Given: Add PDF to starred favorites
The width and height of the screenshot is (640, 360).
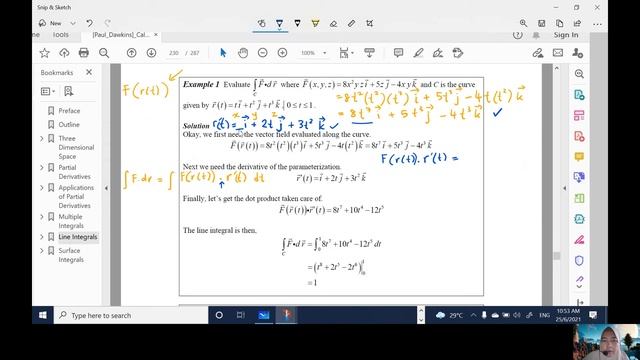Looking at the screenshot, I should [x=44, y=53].
